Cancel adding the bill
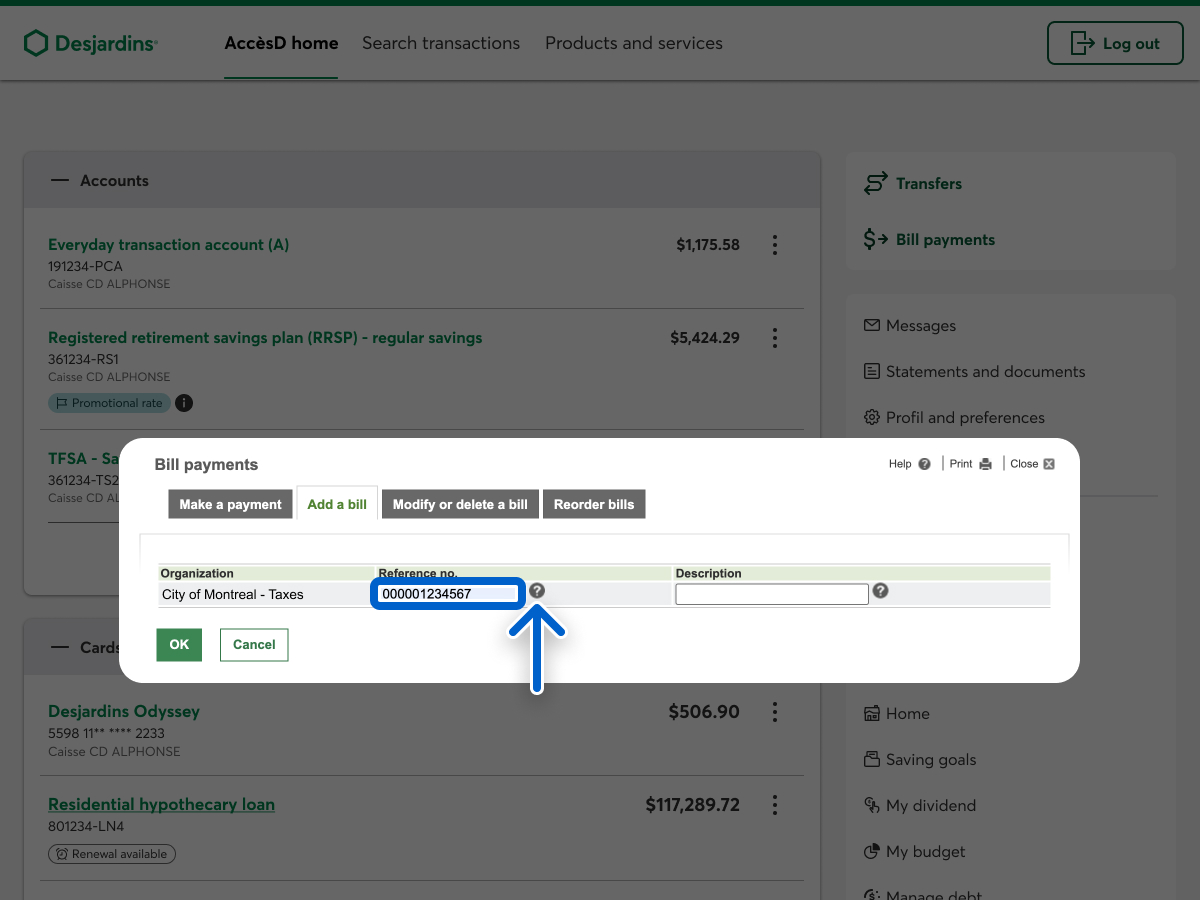This screenshot has width=1200, height=900. (x=254, y=645)
